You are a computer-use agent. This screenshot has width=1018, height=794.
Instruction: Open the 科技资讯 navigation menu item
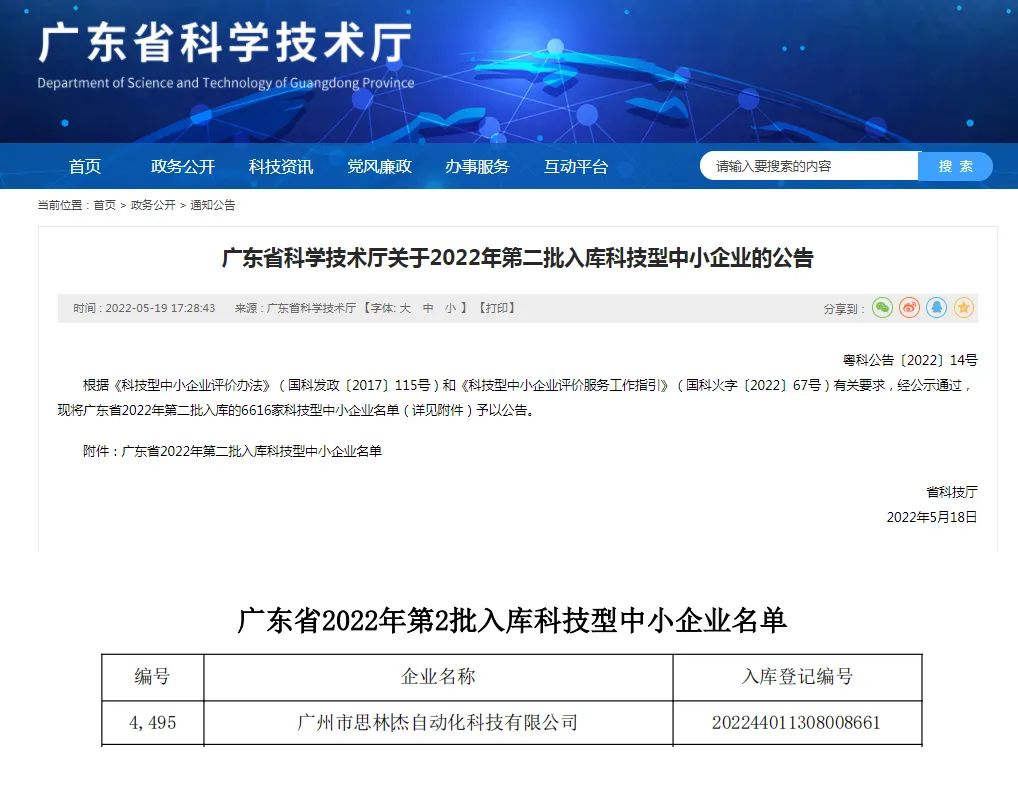281,167
